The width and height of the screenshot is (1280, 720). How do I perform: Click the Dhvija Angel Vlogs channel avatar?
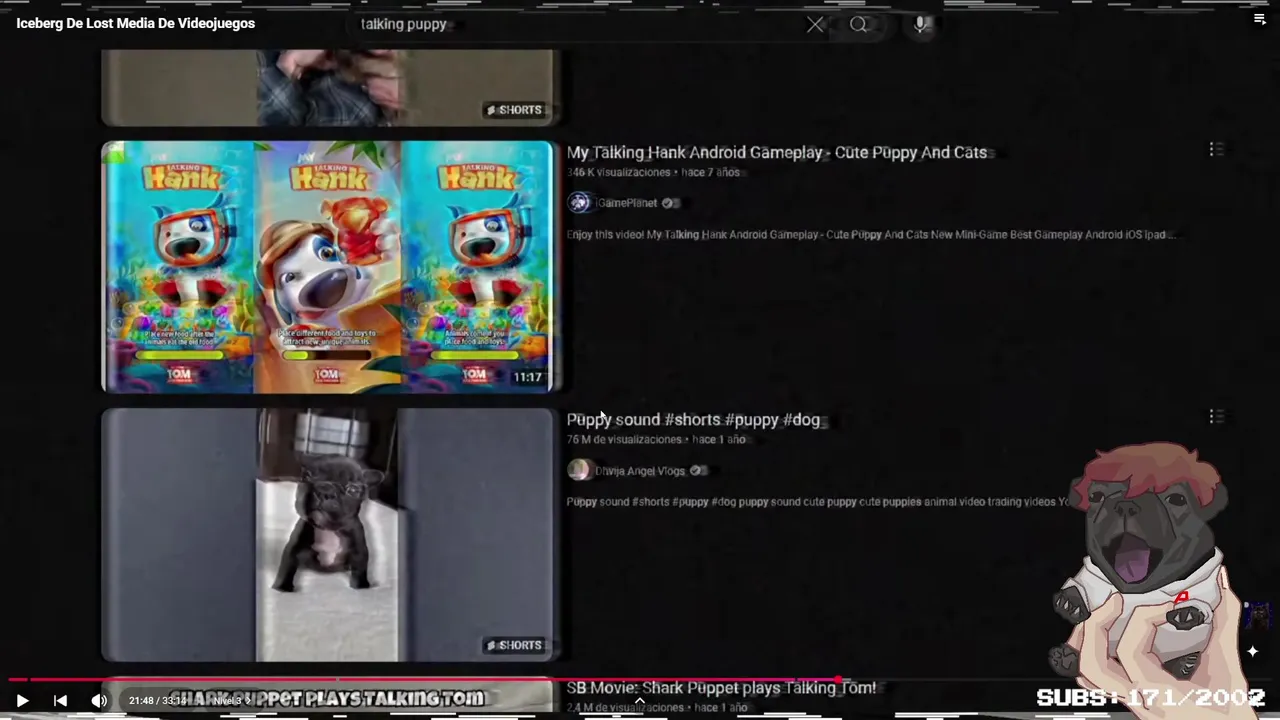(x=579, y=470)
